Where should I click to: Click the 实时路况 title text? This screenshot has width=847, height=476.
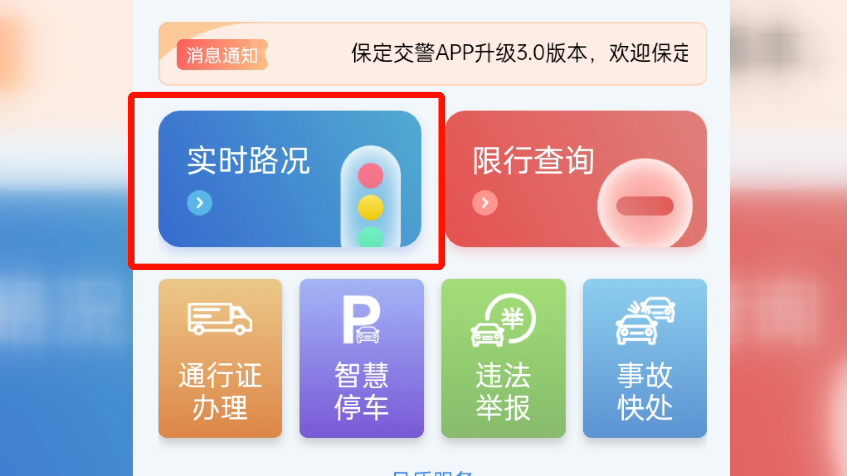(x=248, y=160)
